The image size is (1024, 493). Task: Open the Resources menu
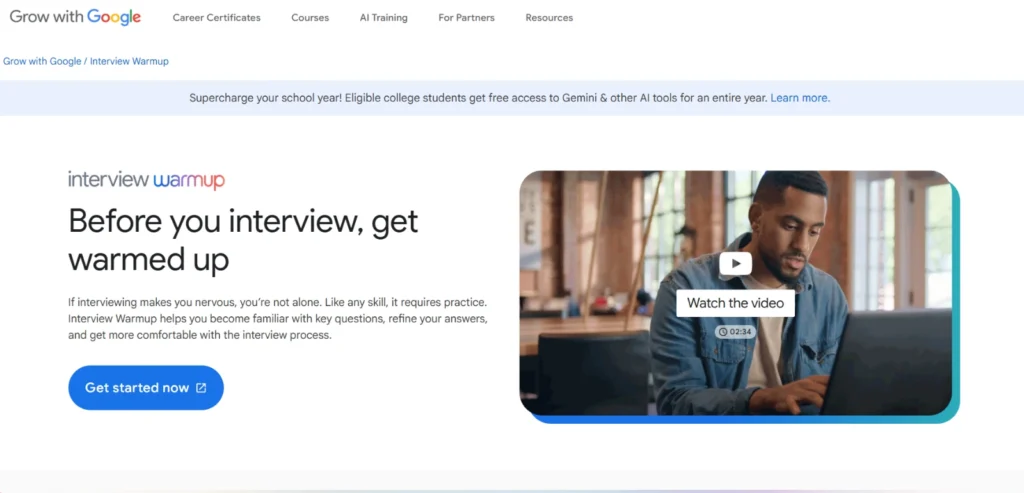coord(549,18)
